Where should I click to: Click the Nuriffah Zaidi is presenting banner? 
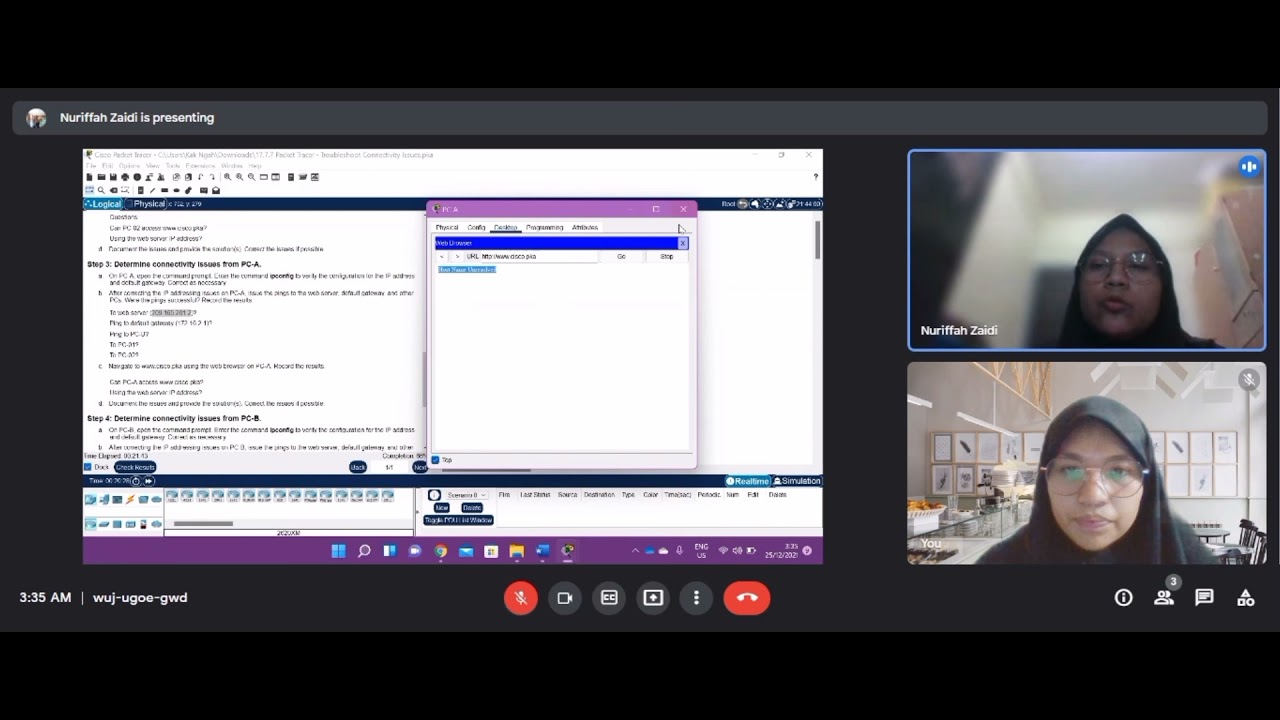coord(640,117)
